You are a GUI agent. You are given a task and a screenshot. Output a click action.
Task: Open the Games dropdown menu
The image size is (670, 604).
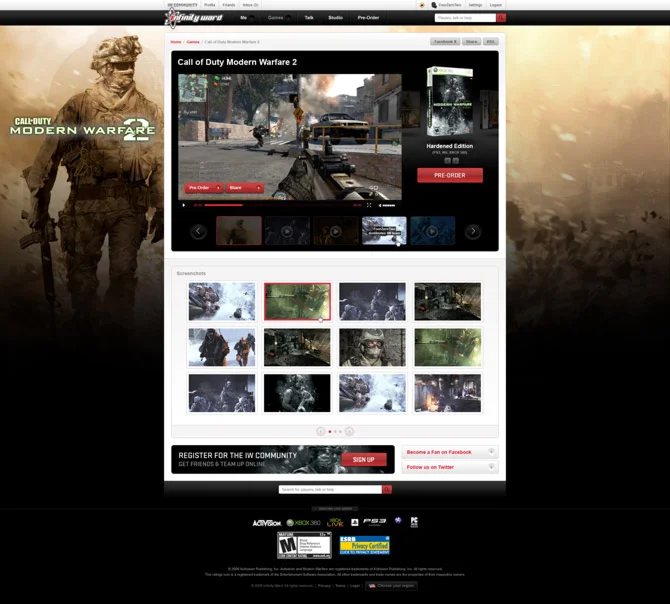coord(279,18)
